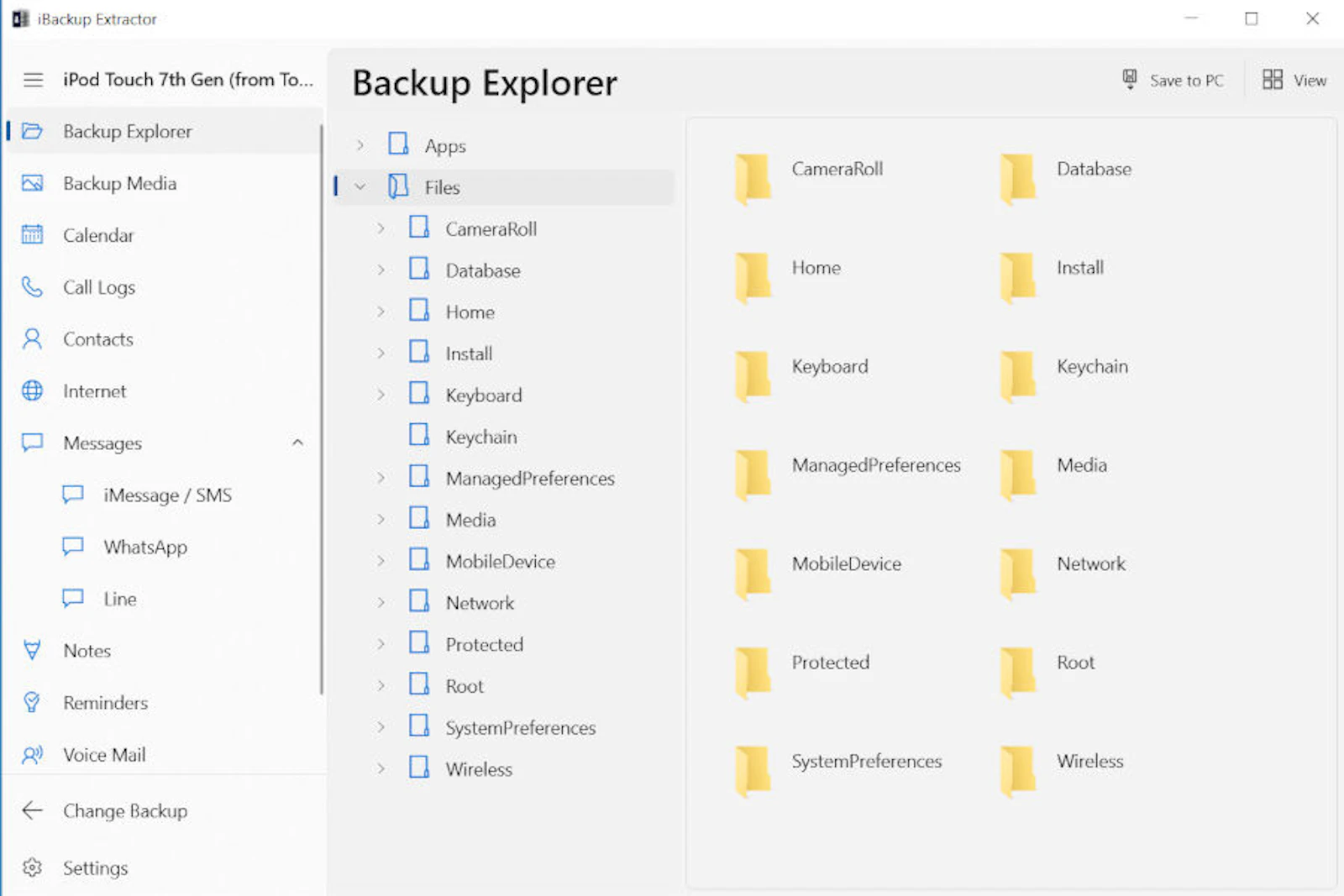The image size is (1344, 896).
Task: Tick the ManagedPreferences checkbox in tree
Action: point(419,477)
